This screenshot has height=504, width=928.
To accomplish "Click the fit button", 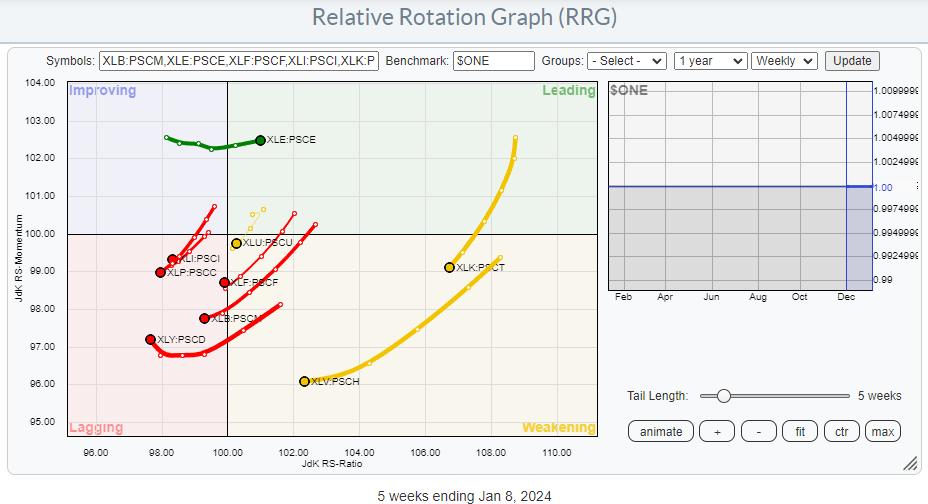I will click(x=800, y=431).
